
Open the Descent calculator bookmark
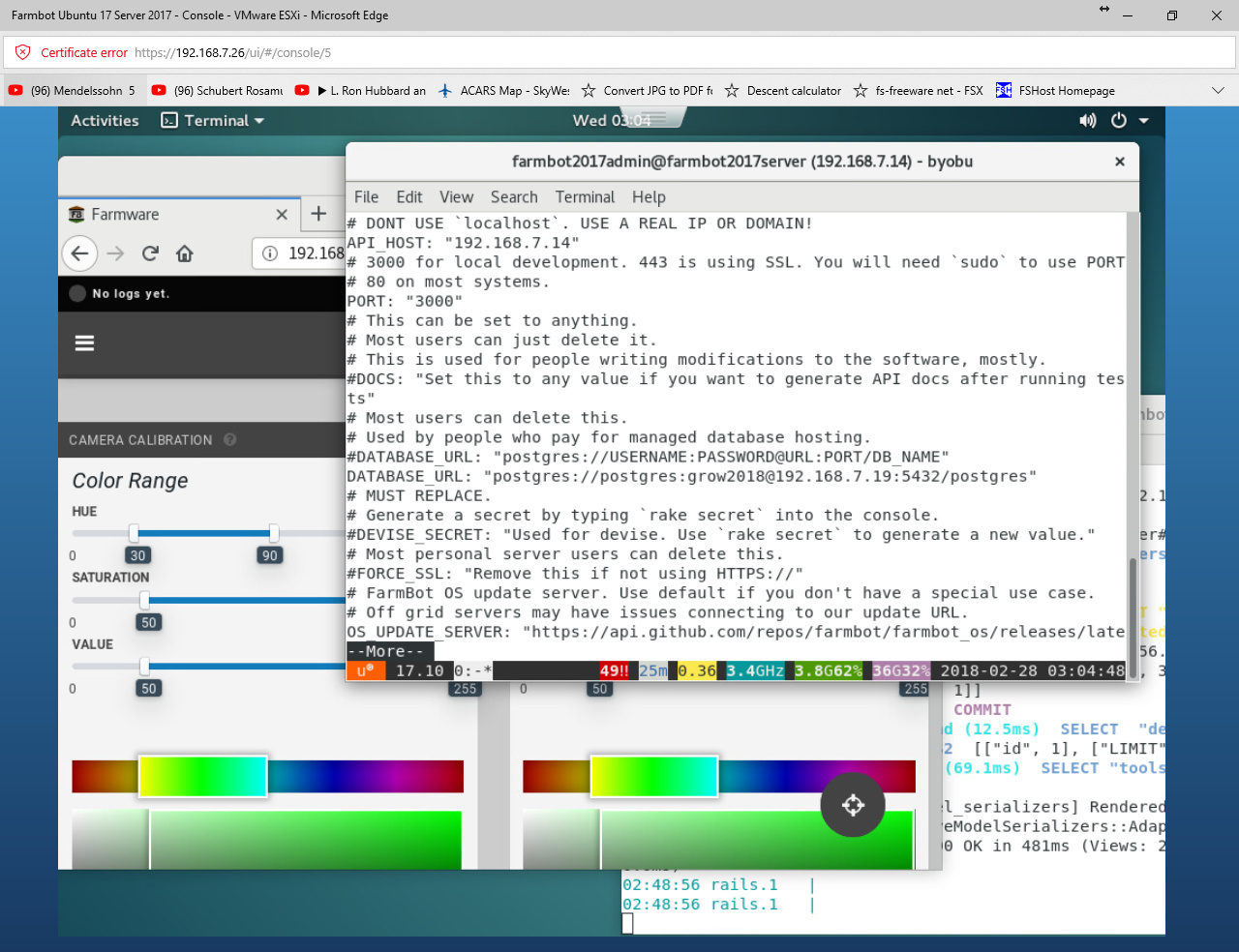tap(783, 90)
